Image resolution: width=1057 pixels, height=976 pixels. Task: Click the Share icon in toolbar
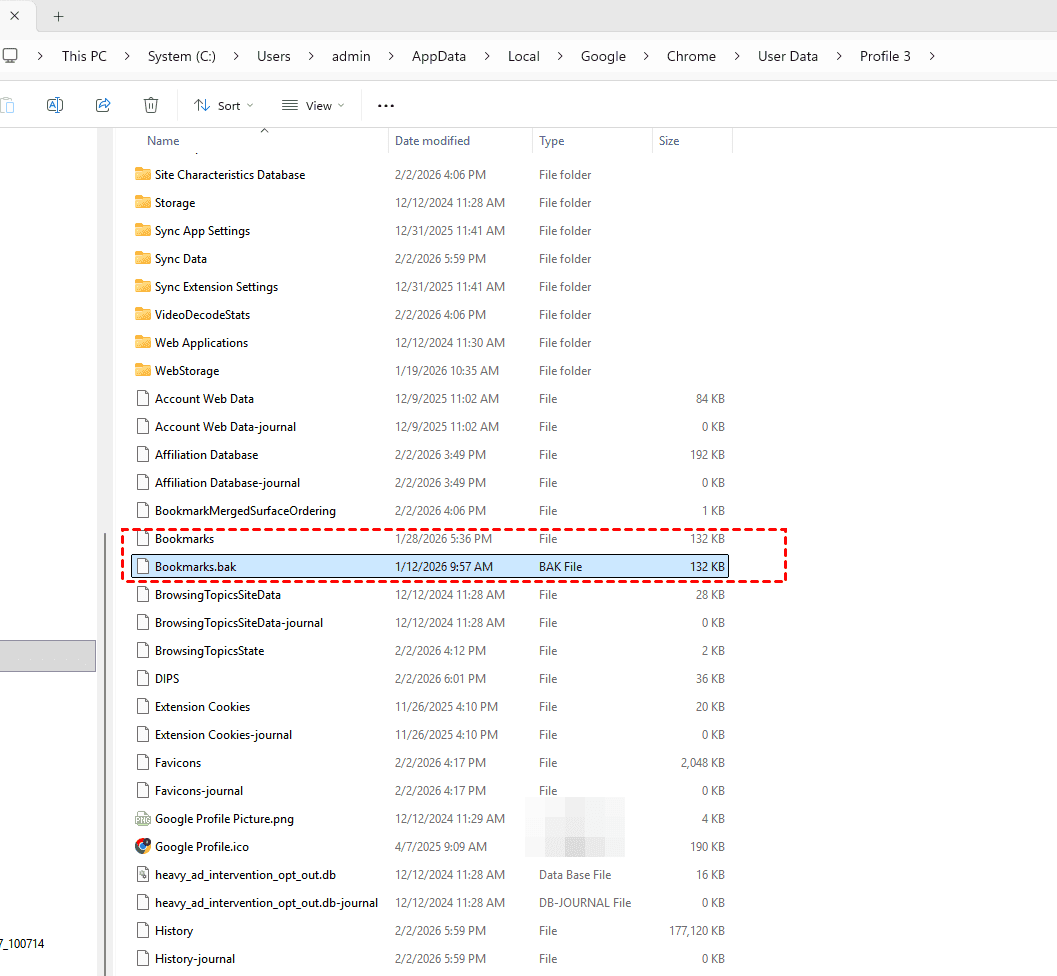(103, 105)
